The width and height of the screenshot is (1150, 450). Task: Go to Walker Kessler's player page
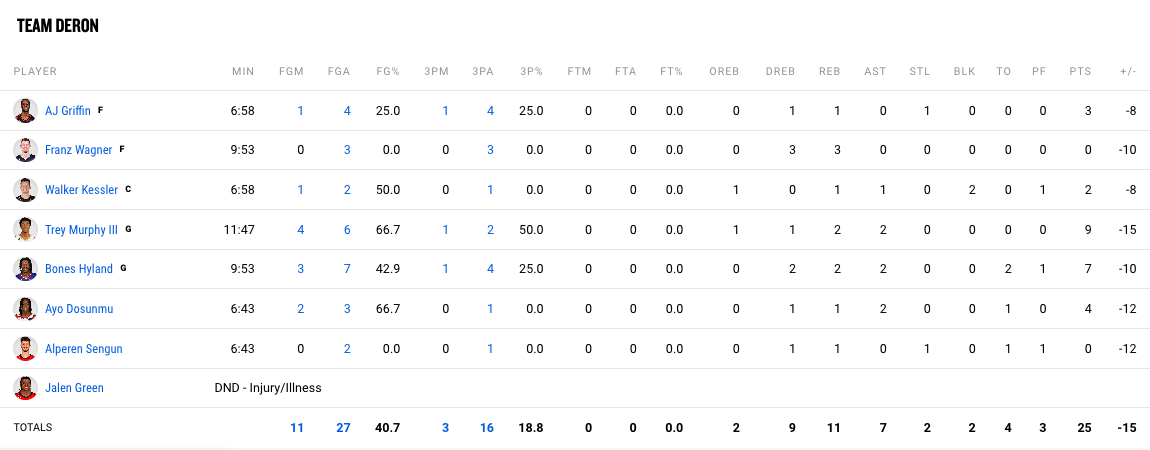coord(81,190)
